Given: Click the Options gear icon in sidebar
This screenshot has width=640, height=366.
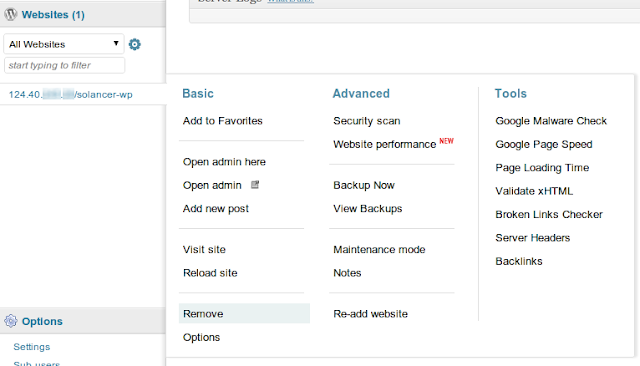Looking at the screenshot, I should pyautogui.click(x=11, y=321).
